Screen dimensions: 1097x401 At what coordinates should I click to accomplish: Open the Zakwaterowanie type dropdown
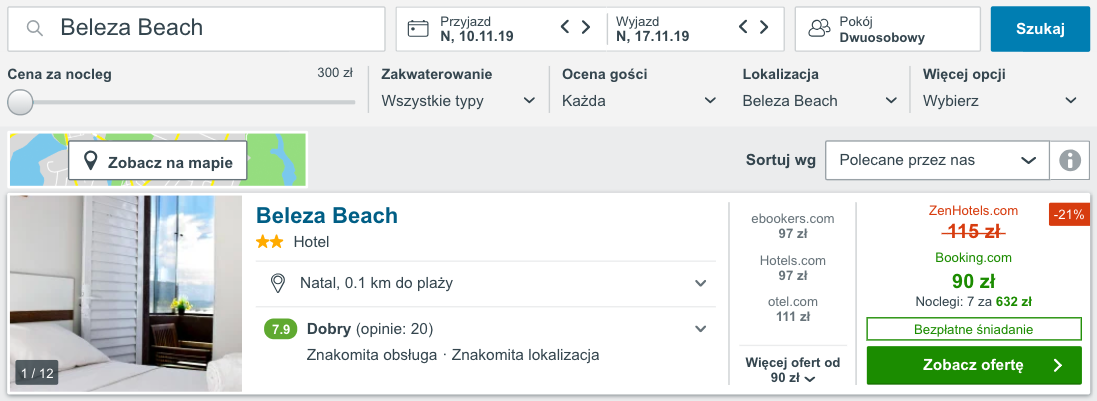(x=459, y=101)
